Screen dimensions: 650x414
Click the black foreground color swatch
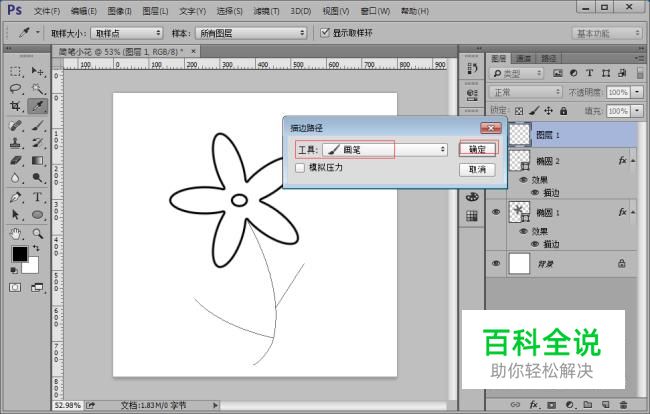tap(19, 254)
